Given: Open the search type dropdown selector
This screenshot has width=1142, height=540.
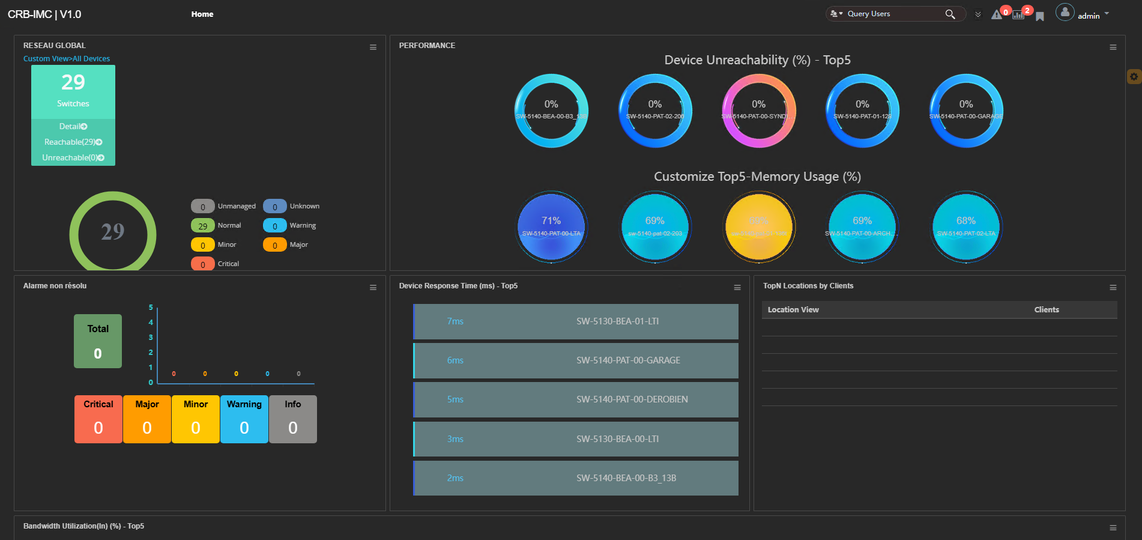Looking at the screenshot, I should [x=837, y=14].
